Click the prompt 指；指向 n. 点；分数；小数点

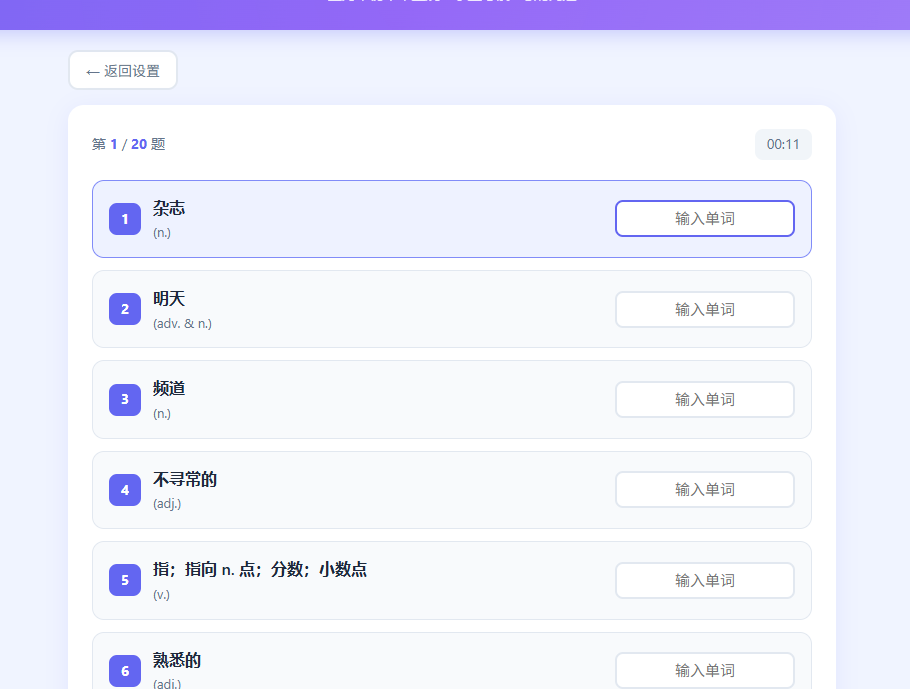(260, 570)
